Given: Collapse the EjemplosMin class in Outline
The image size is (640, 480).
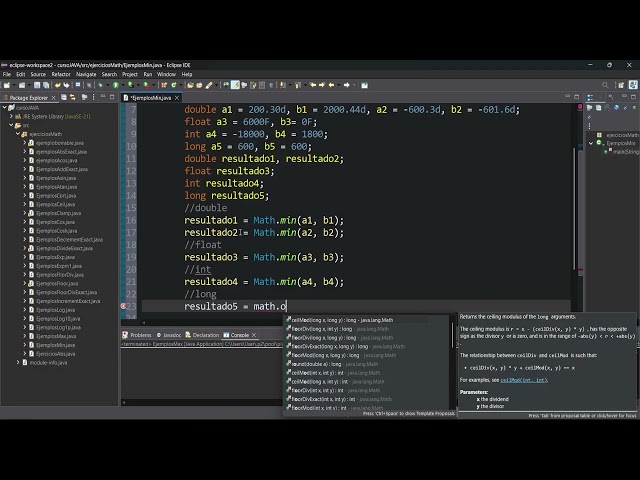Looking at the screenshot, I should coord(591,143).
